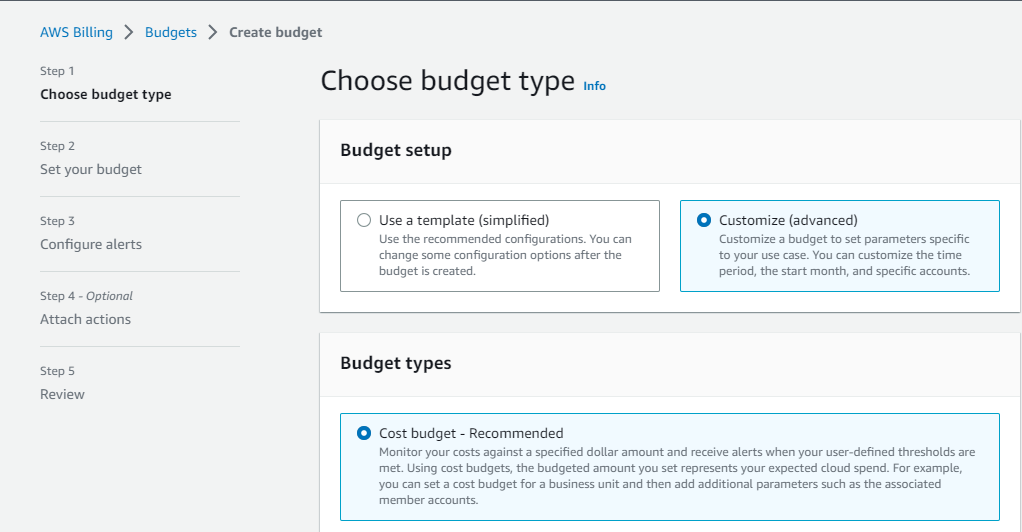
Task: Click the Customize option description text
Action: coord(844,255)
